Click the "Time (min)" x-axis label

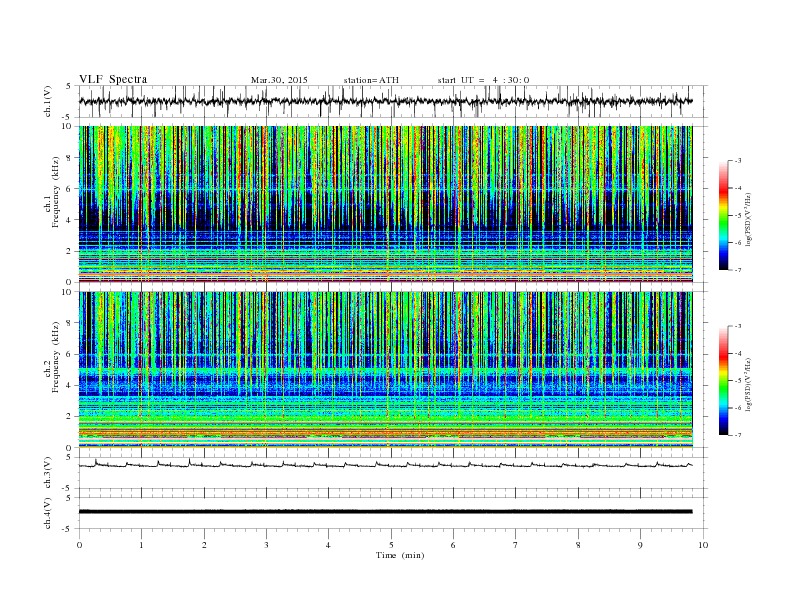(x=400, y=555)
